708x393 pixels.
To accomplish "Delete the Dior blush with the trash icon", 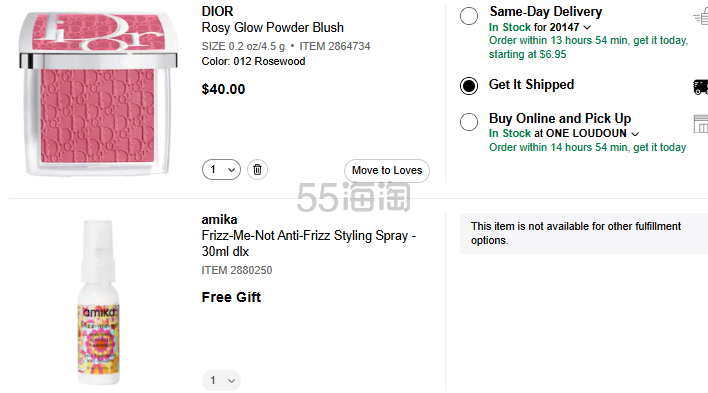I will 257,169.
